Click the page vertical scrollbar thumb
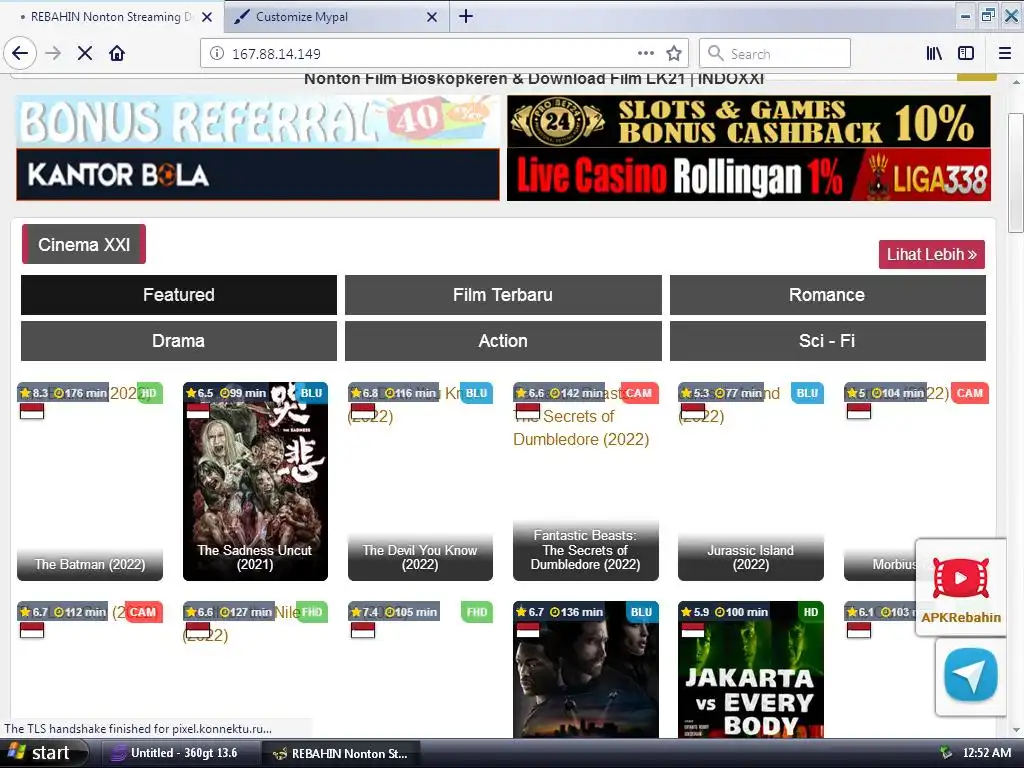Screen dimensions: 1024x768 click(1016, 172)
